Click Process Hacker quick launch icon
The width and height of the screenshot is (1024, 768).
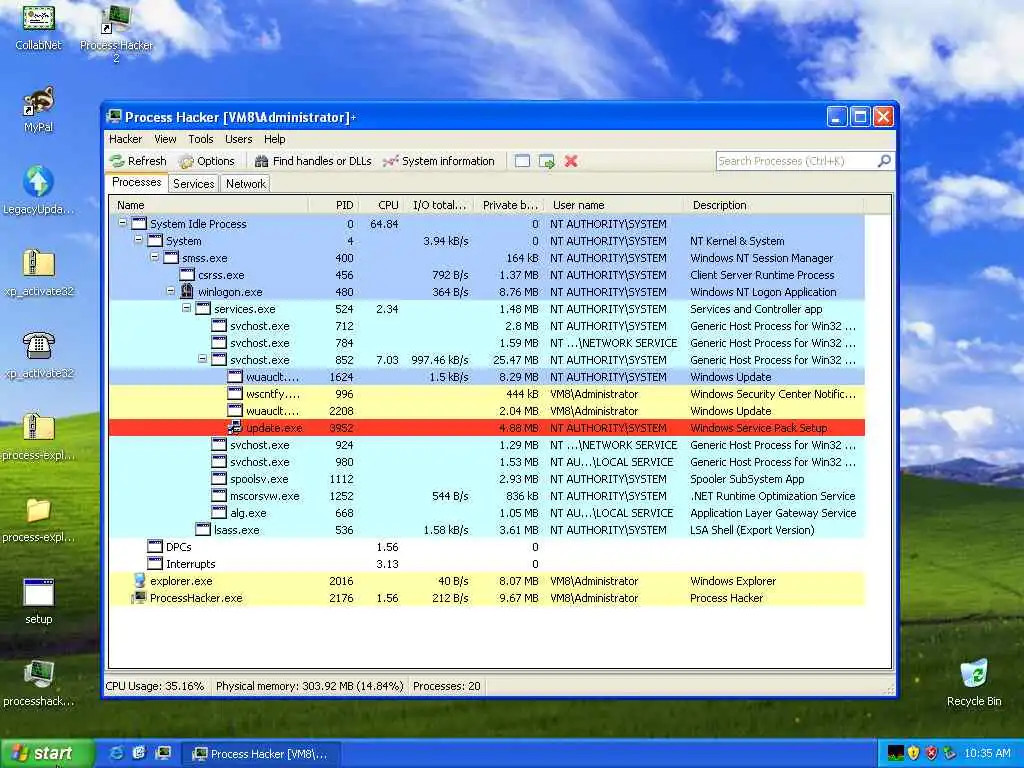pos(163,753)
